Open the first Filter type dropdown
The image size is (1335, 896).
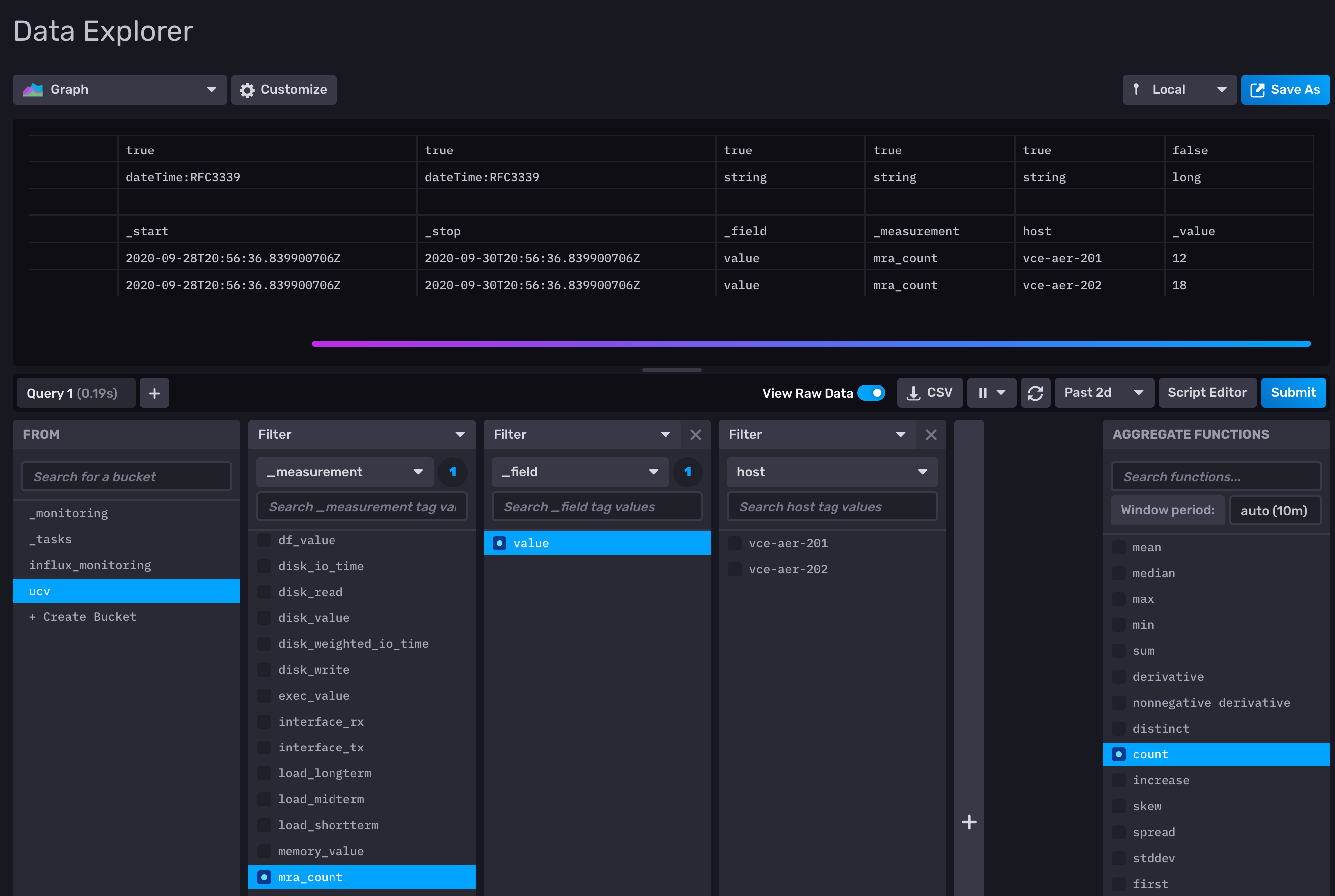(362, 434)
